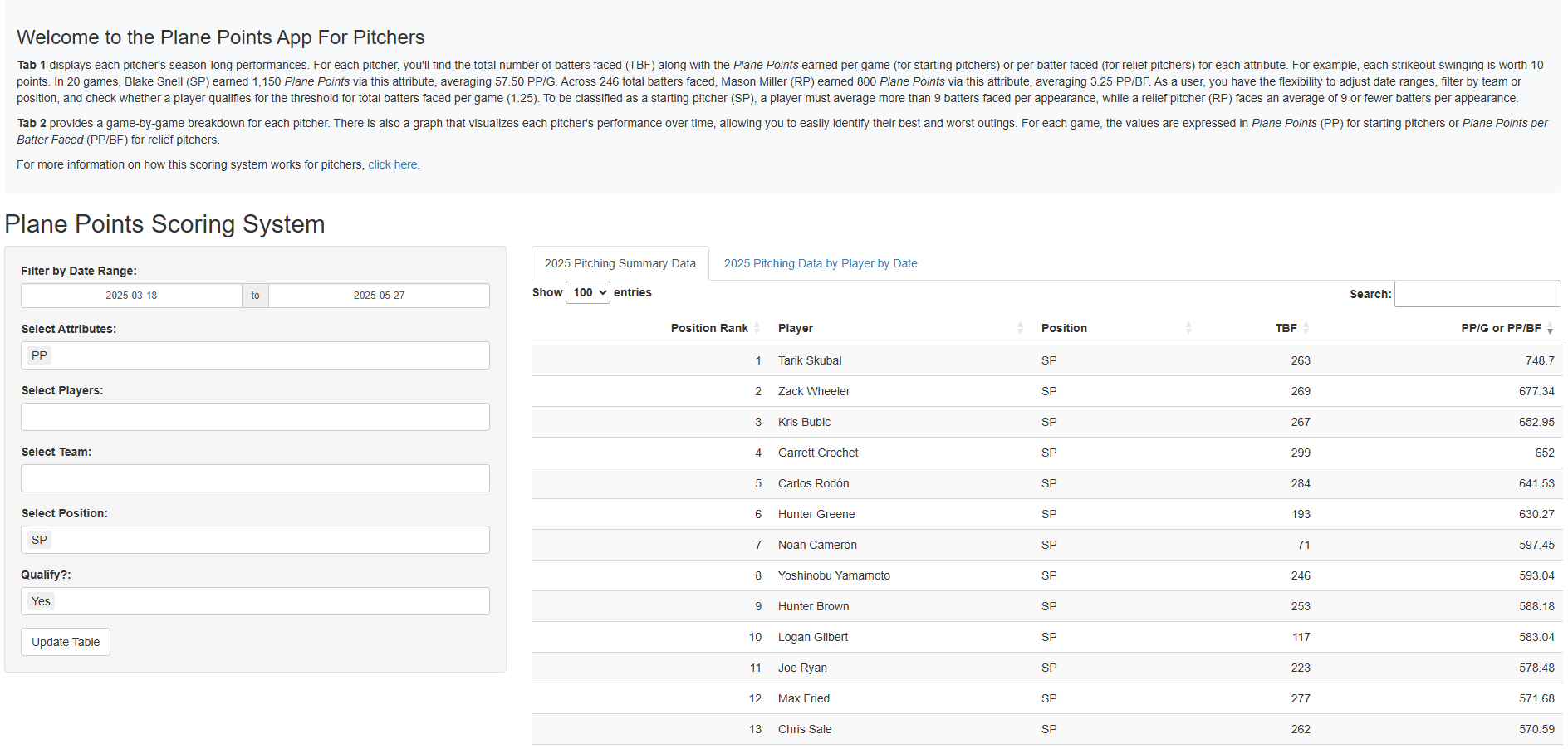1568x749 pixels.
Task: Click the Yes tag in Qualify field
Action: click(41, 601)
